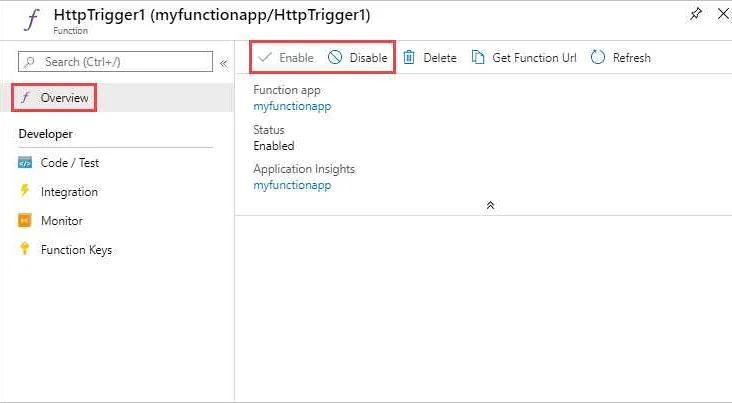Image resolution: width=732 pixels, height=403 pixels.
Task: Click the Function Keys key icon
Action: 25,248
